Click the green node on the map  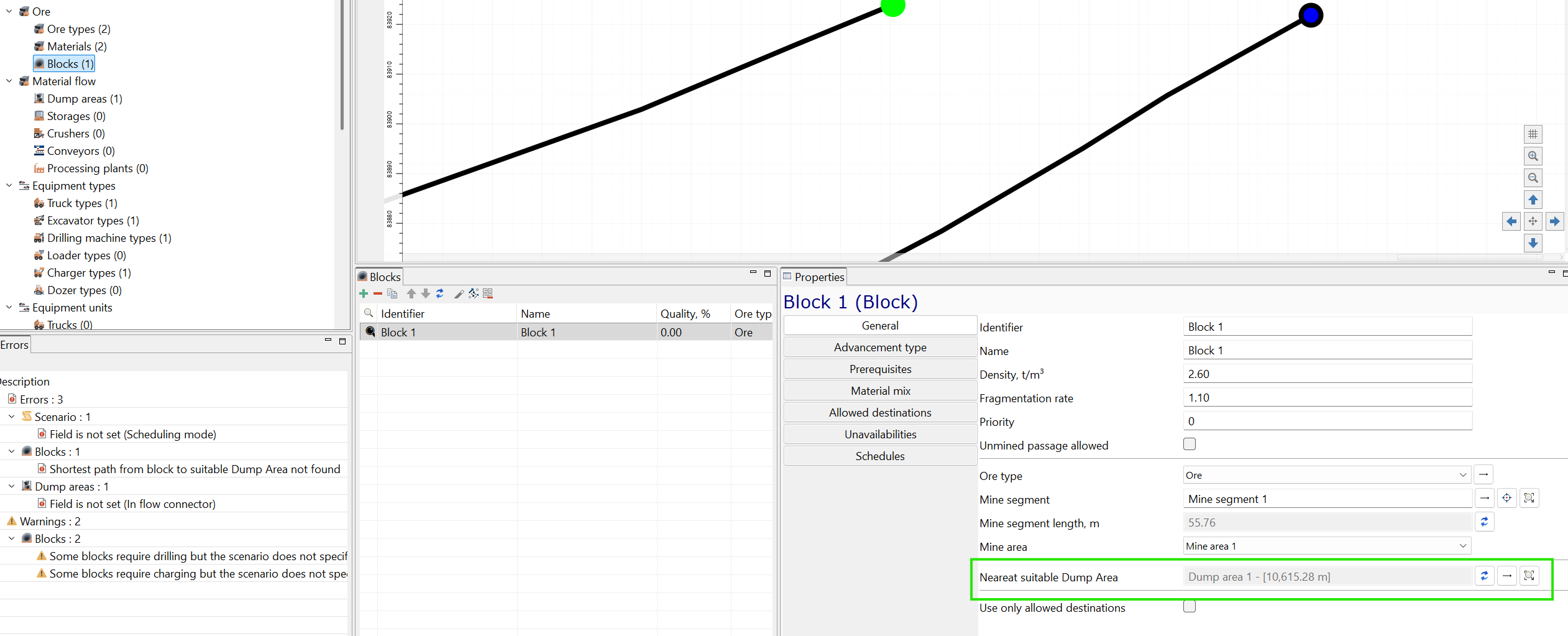click(893, 6)
